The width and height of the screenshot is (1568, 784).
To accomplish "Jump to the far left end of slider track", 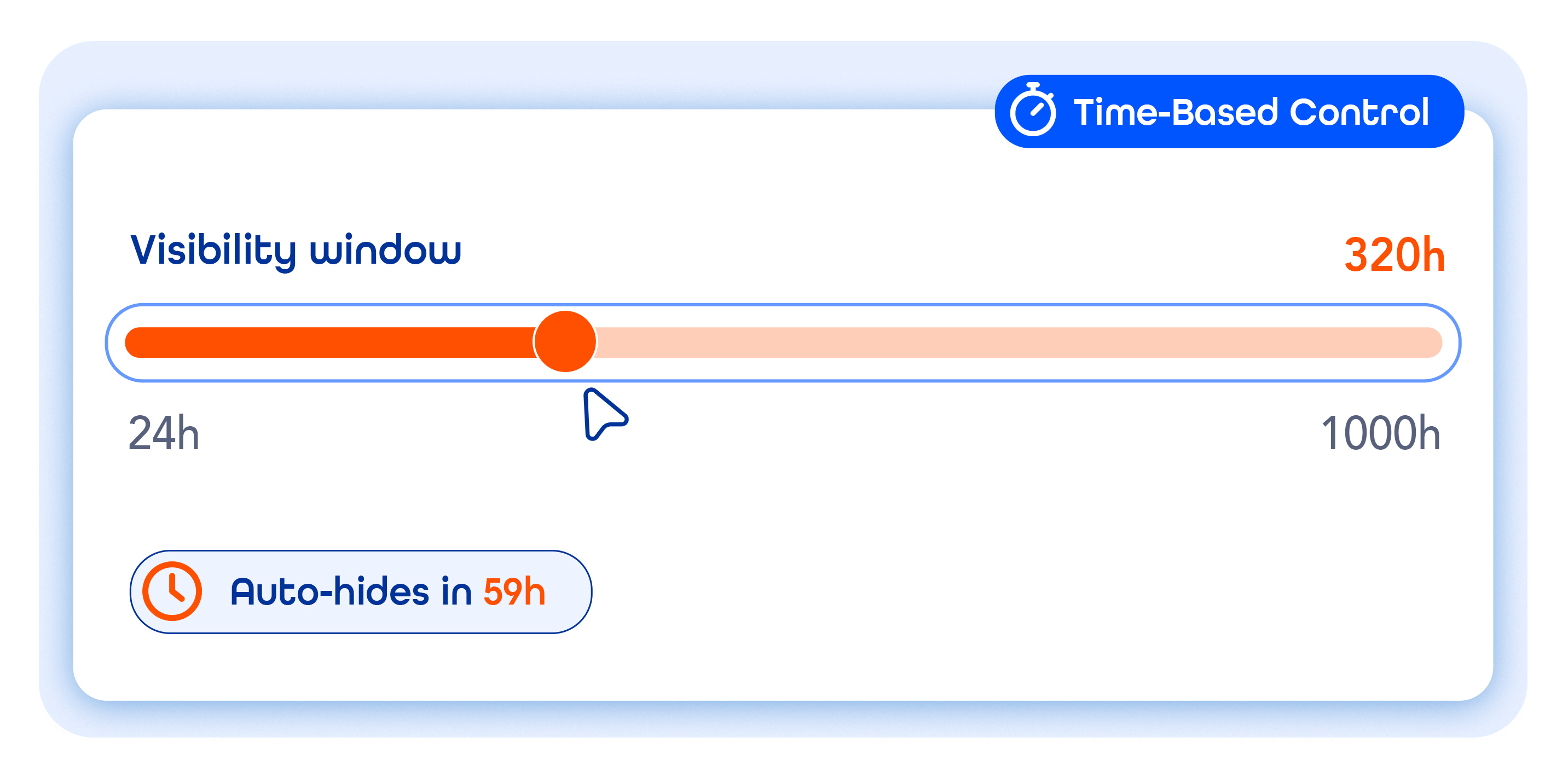I will pyautogui.click(x=134, y=342).
